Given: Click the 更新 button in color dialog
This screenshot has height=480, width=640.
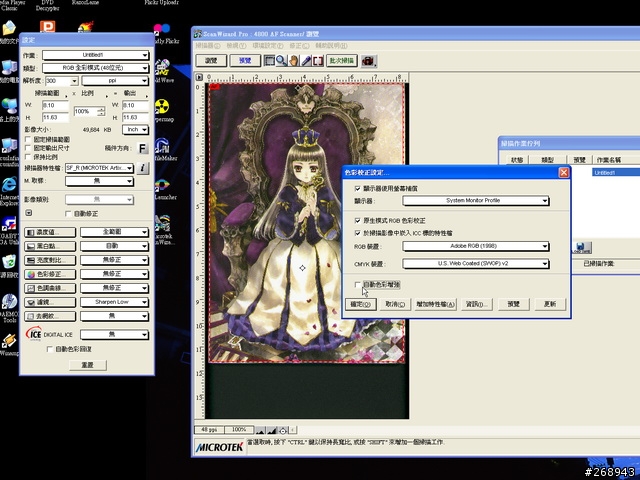Looking at the screenshot, I should coord(550,304).
